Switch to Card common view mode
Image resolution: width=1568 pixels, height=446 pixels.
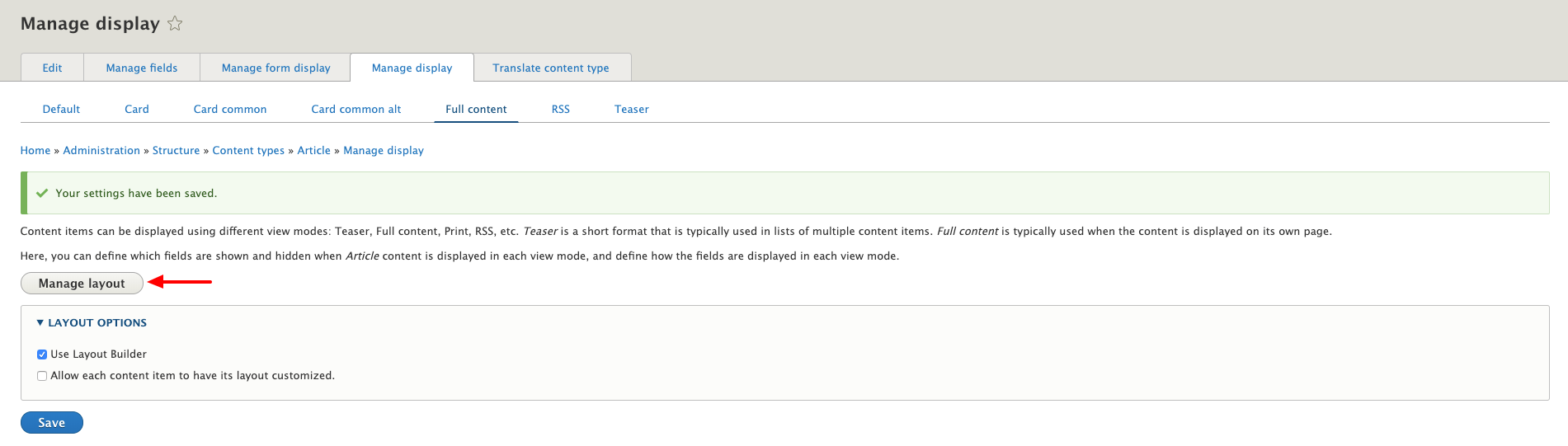(230, 109)
